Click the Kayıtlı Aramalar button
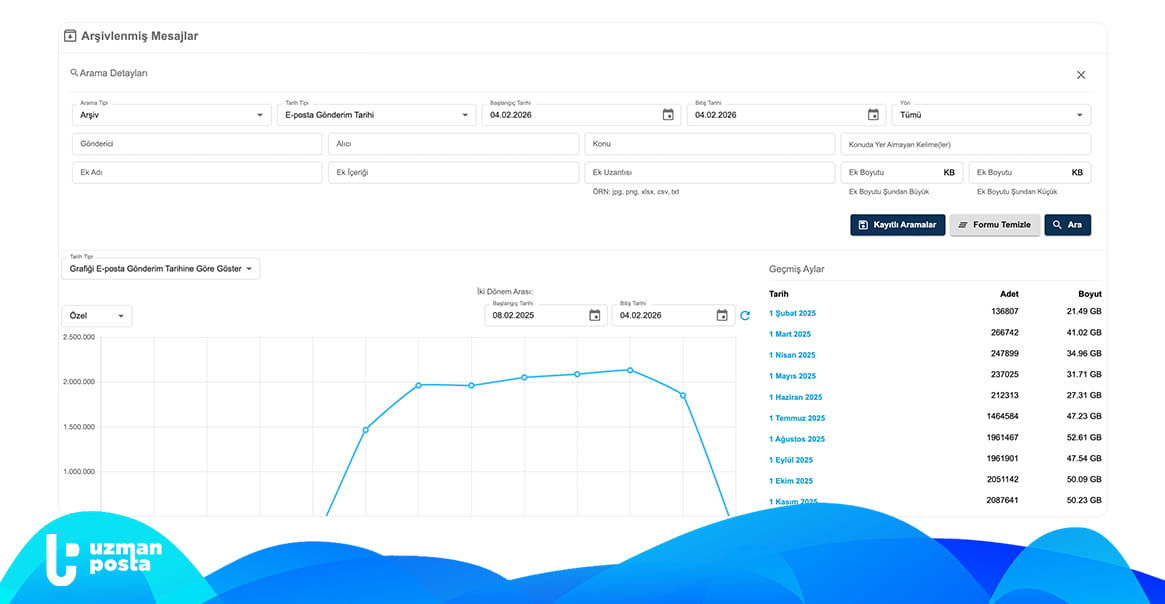Image resolution: width=1165 pixels, height=604 pixels. pyautogui.click(x=897, y=225)
